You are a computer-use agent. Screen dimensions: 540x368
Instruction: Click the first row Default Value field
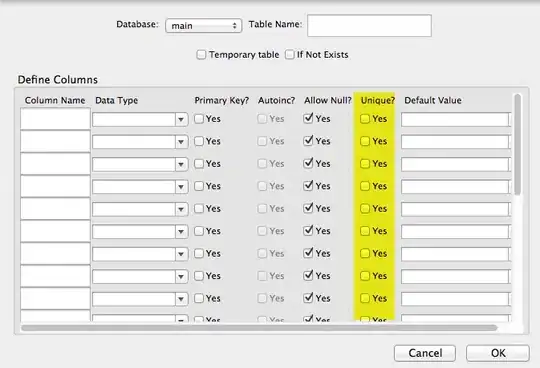pyautogui.click(x=455, y=120)
